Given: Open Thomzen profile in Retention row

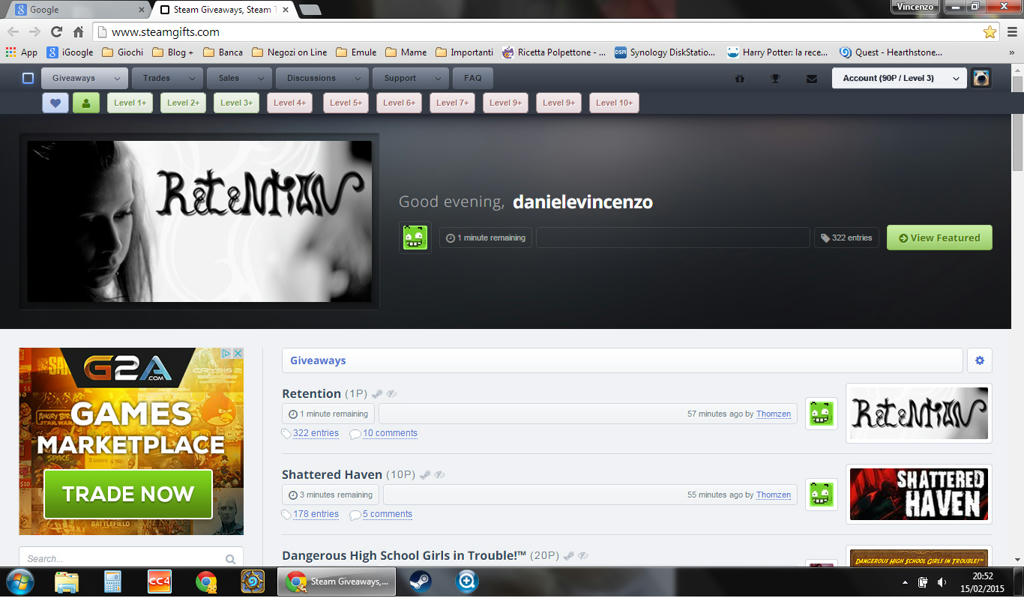Looking at the screenshot, I should pos(773,414).
